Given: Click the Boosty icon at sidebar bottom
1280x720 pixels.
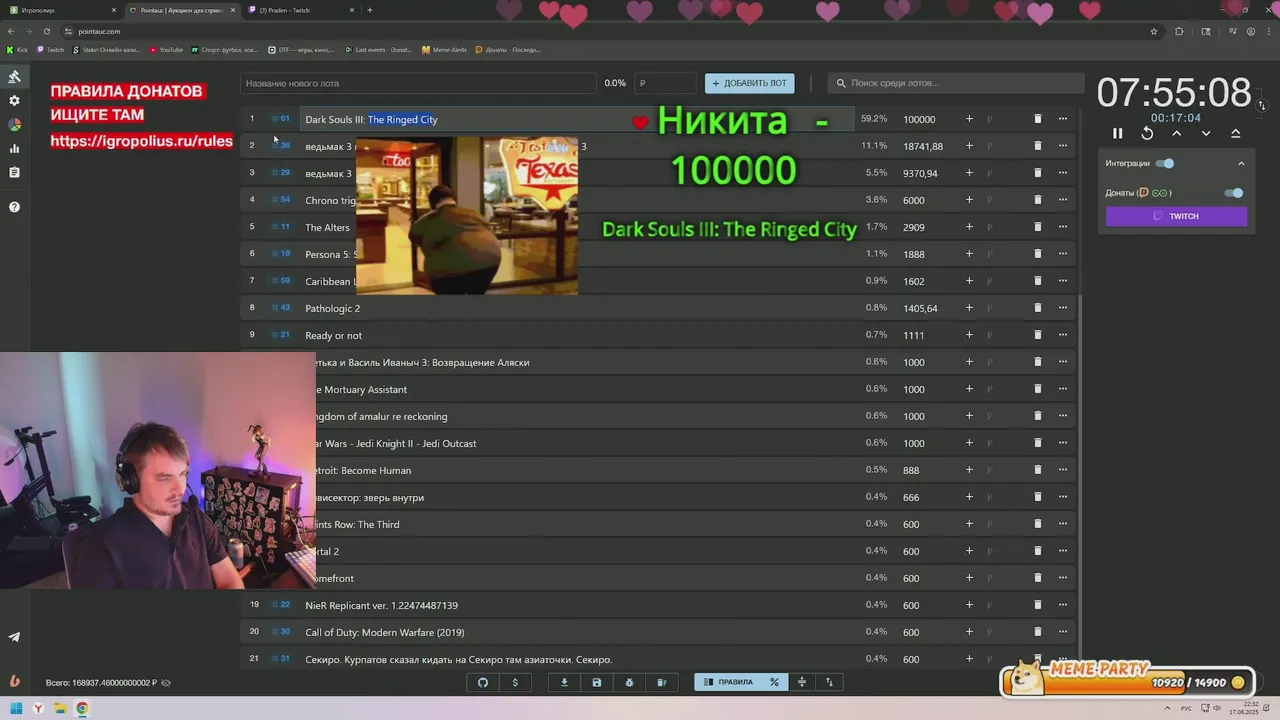Looking at the screenshot, I should pyautogui.click(x=14, y=681).
